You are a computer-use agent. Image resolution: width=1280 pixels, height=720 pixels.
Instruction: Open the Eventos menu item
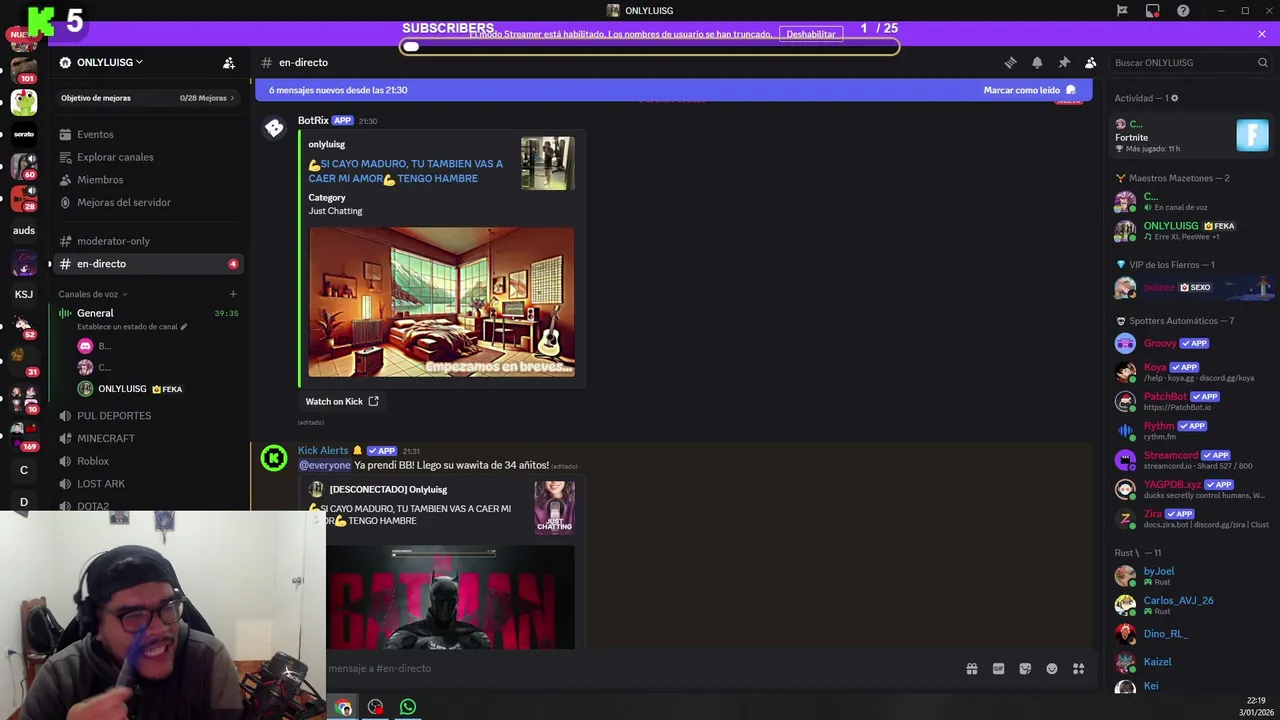tap(146, 134)
